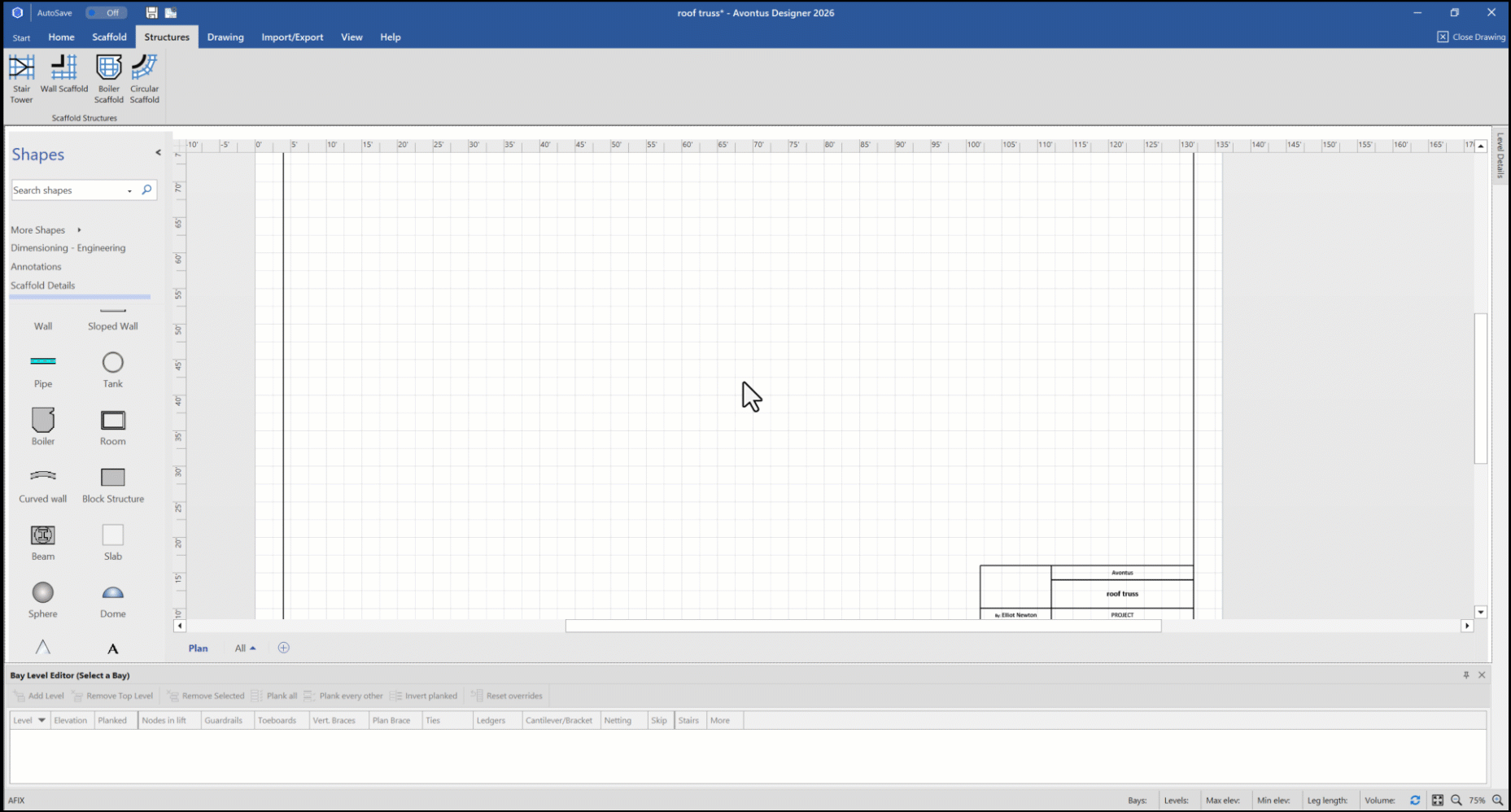This screenshot has width=1511, height=812.
Task: Toggle the AutoSave switch
Action: click(106, 13)
